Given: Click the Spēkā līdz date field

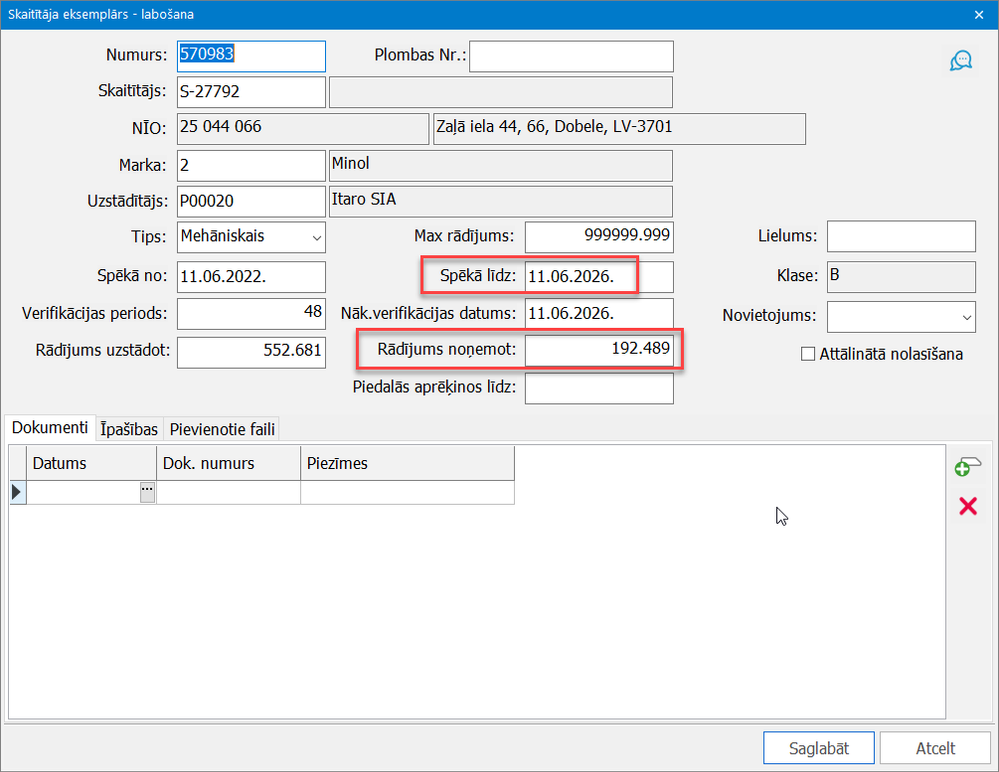Looking at the screenshot, I should (599, 277).
